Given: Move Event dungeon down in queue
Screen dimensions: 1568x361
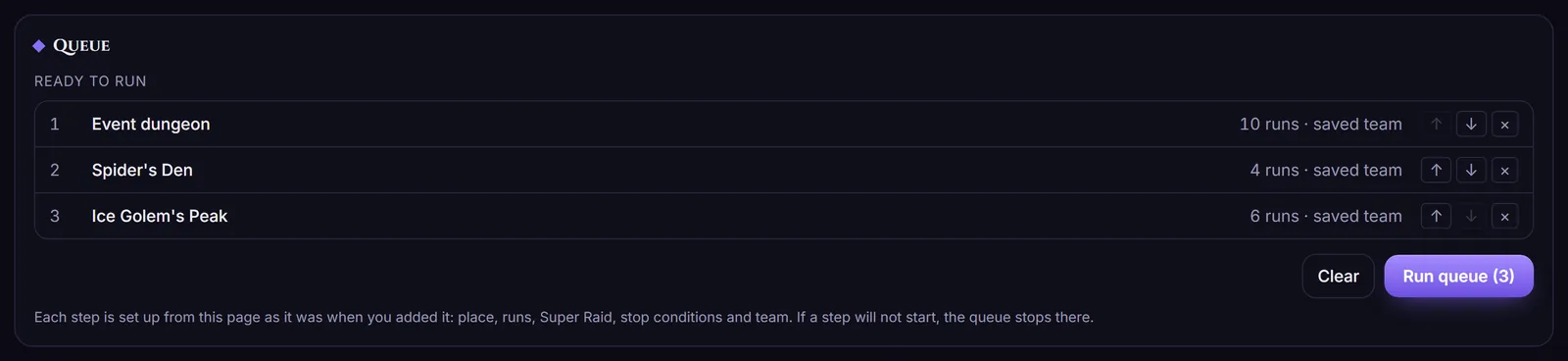Looking at the screenshot, I should [1471, 125].
